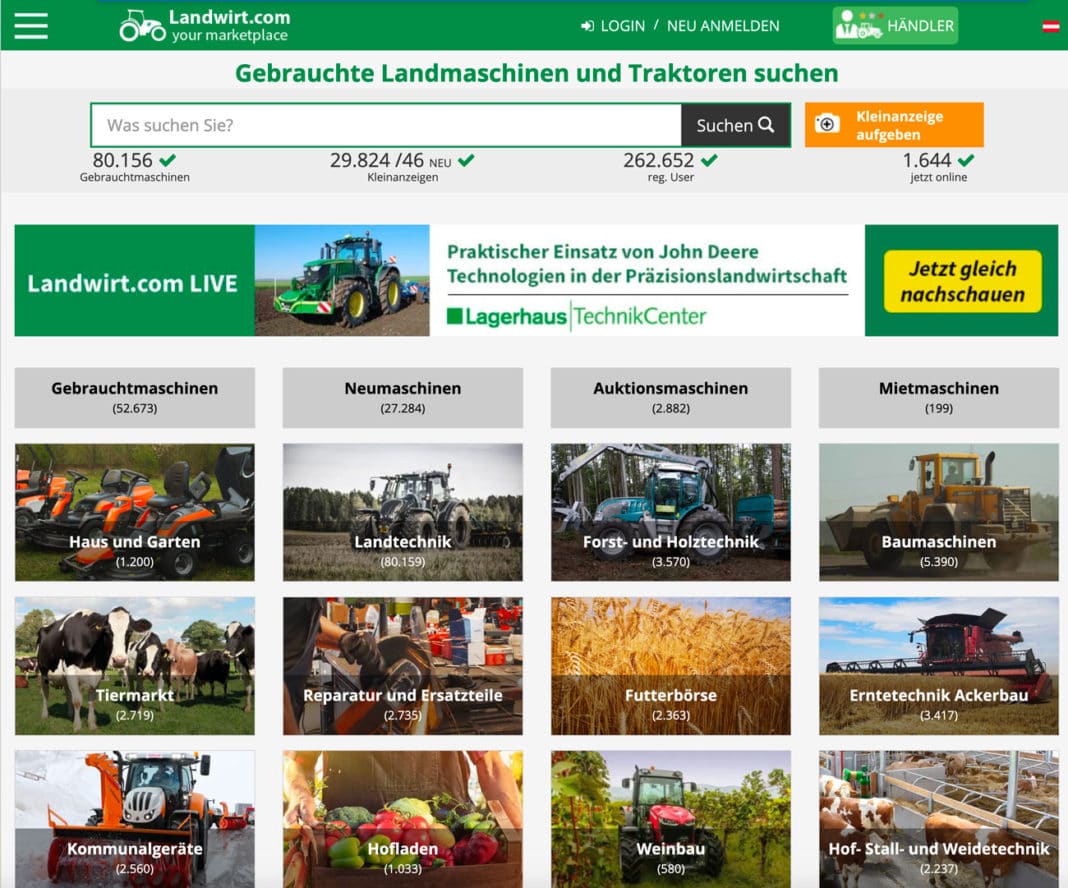Open the Gebrauchtmaschinen tab
The image size is (1068, 888).
pos(134,398)
